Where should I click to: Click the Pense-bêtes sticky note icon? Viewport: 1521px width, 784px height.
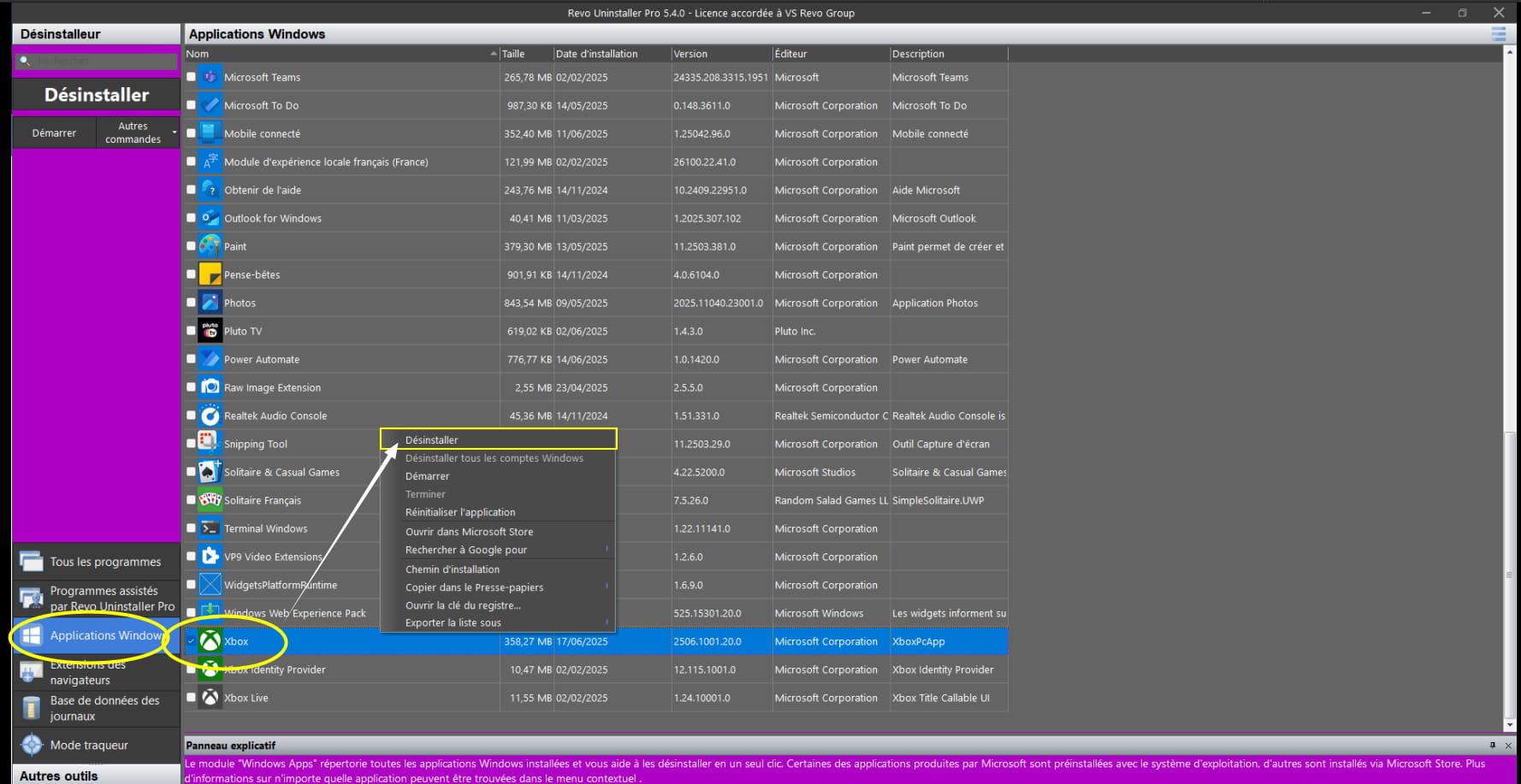[x=210, y=274]
